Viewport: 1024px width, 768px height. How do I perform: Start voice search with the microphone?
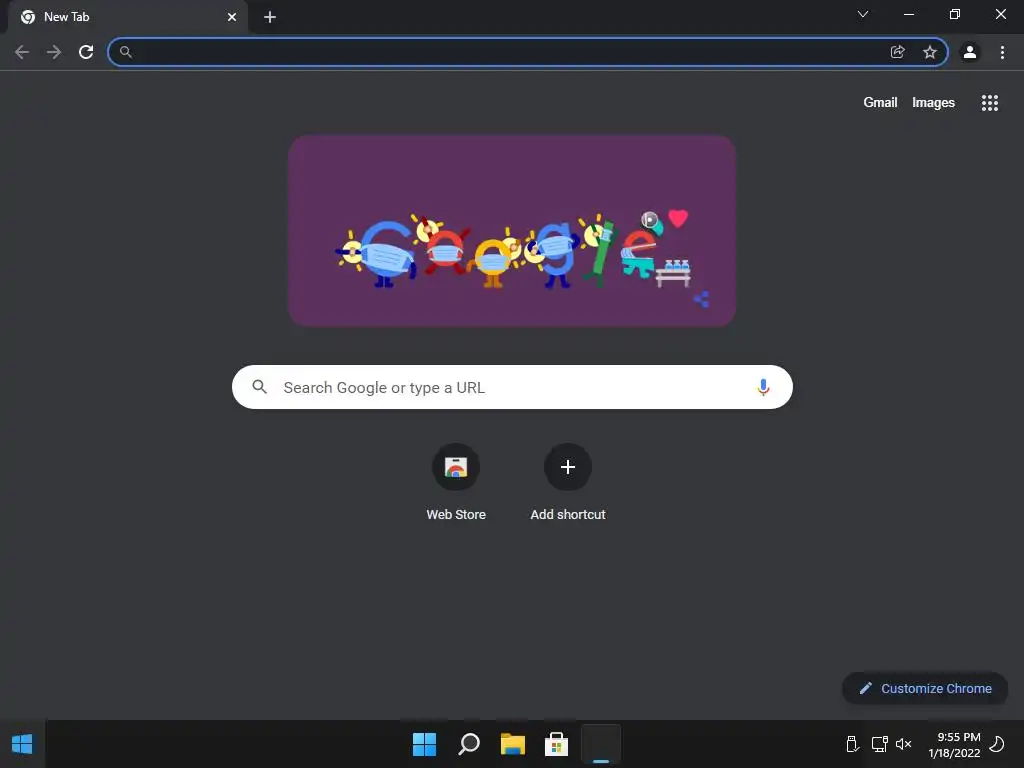coord(763,387)
